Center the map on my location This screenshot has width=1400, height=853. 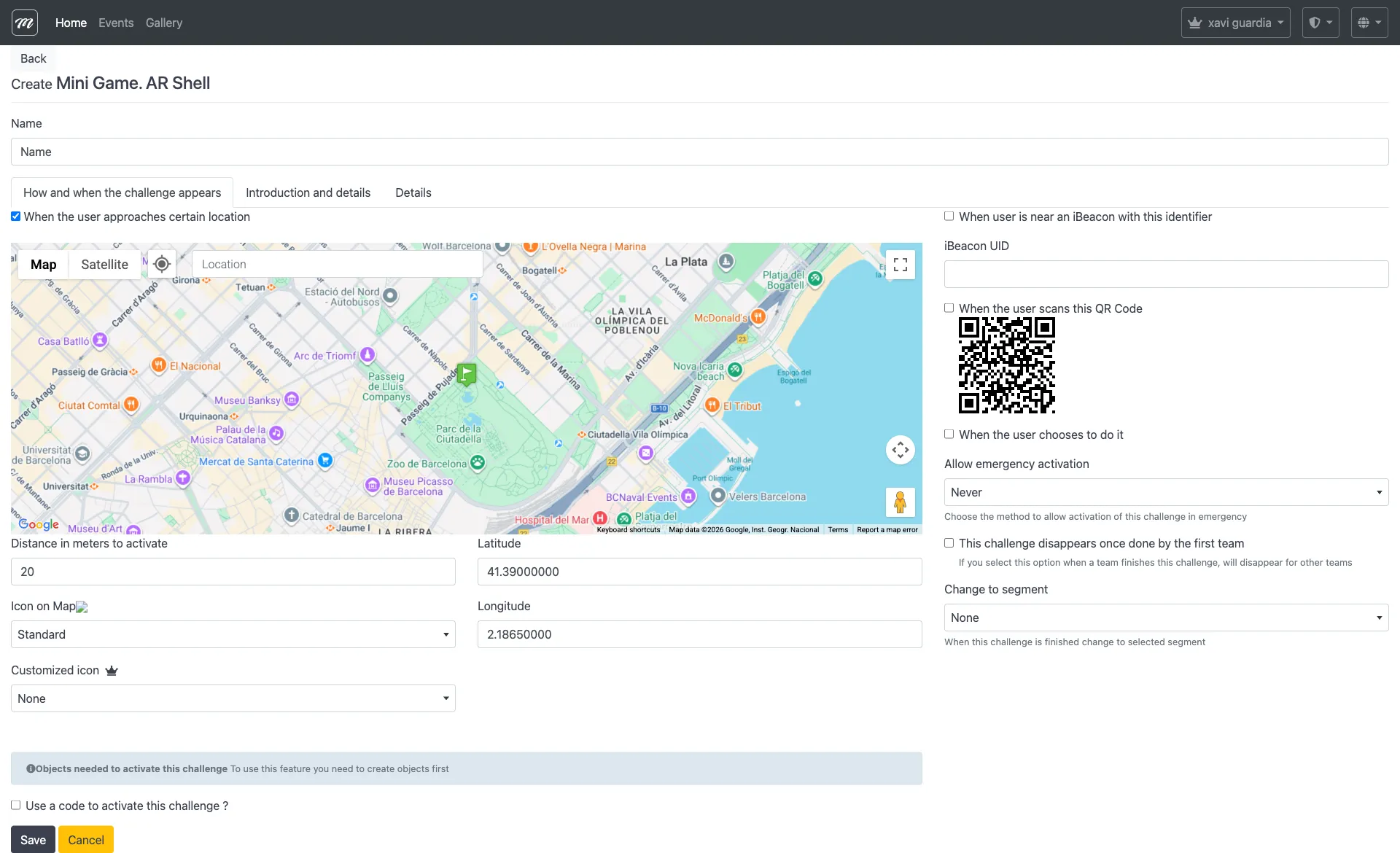click(x=162, y=264)
